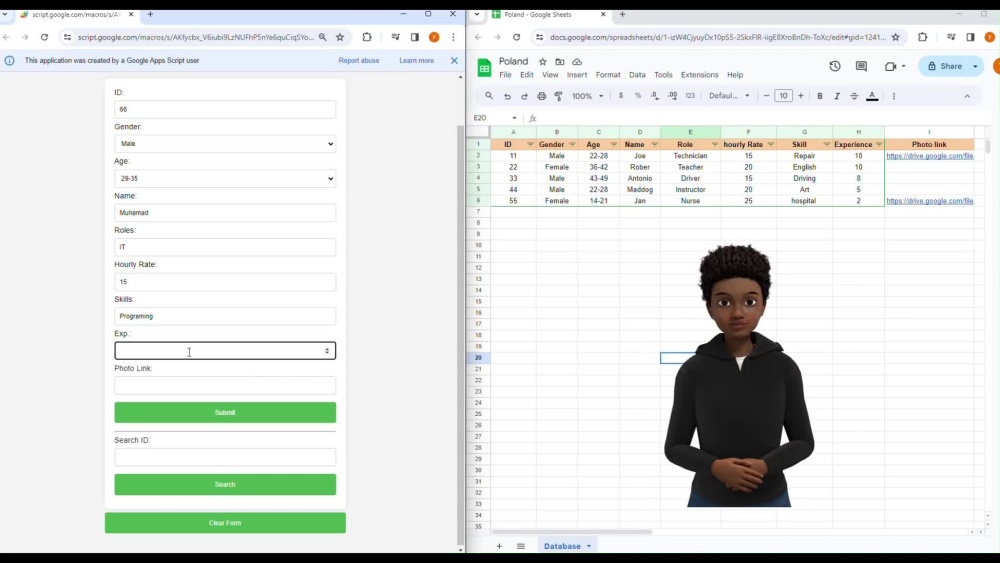Open more number formats 123

point(690,96)
